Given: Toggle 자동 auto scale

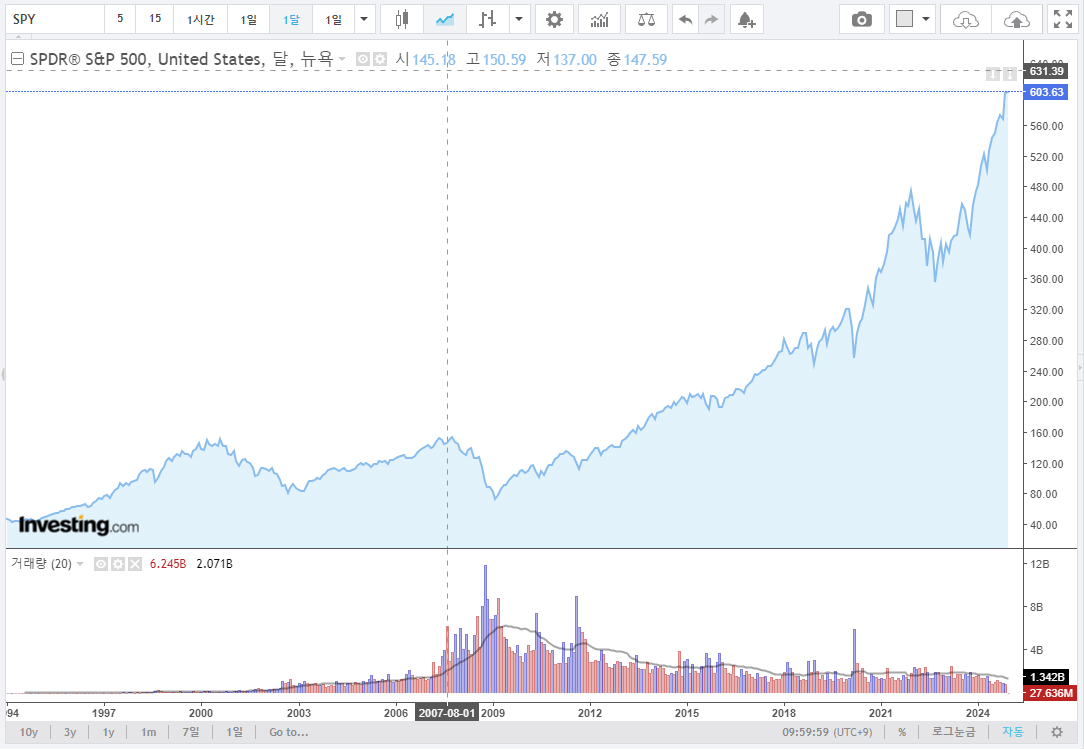Looking at the screenshot, I should [x=1013, y=732].
